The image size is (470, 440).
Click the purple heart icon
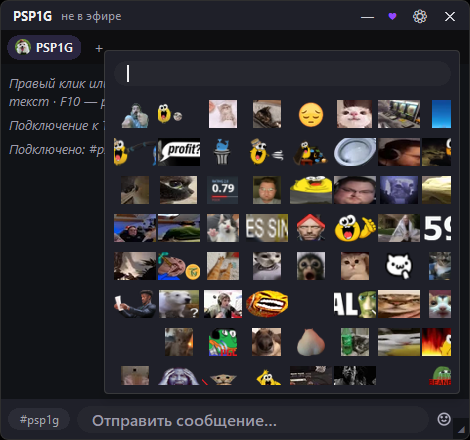(392, 16)
